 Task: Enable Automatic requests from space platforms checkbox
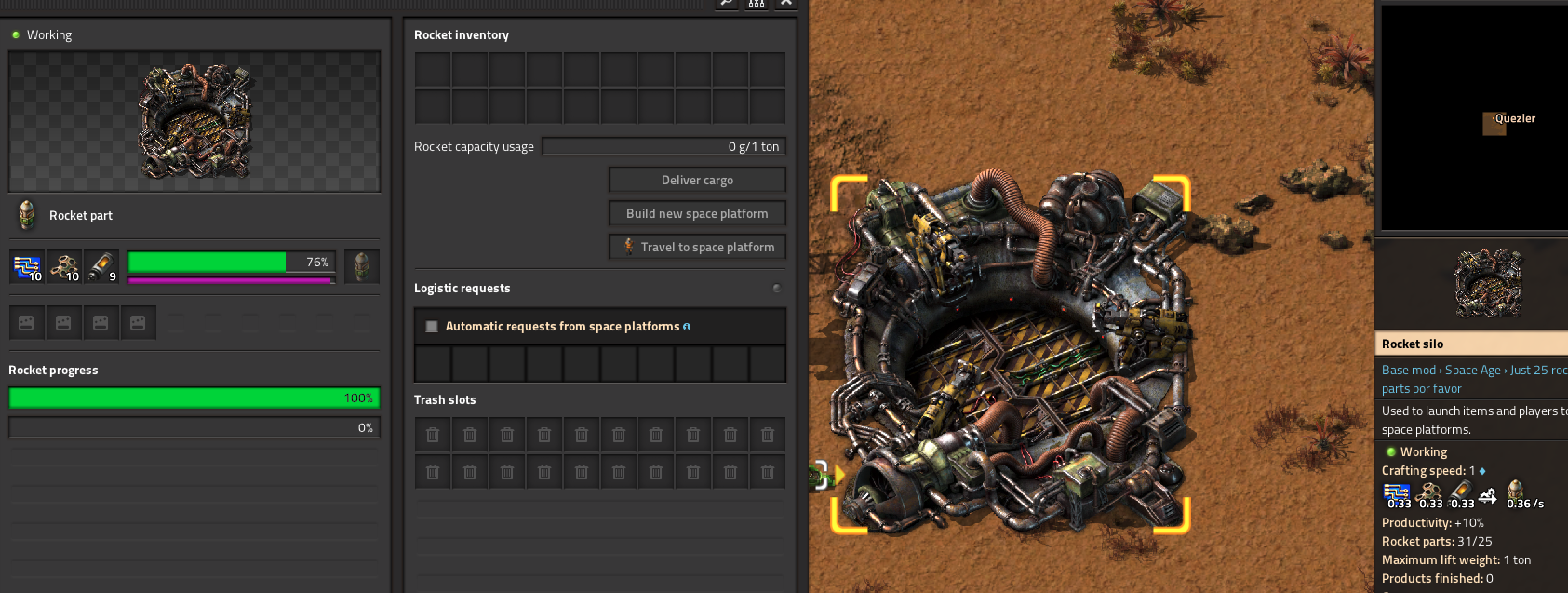tap(432, 327)
